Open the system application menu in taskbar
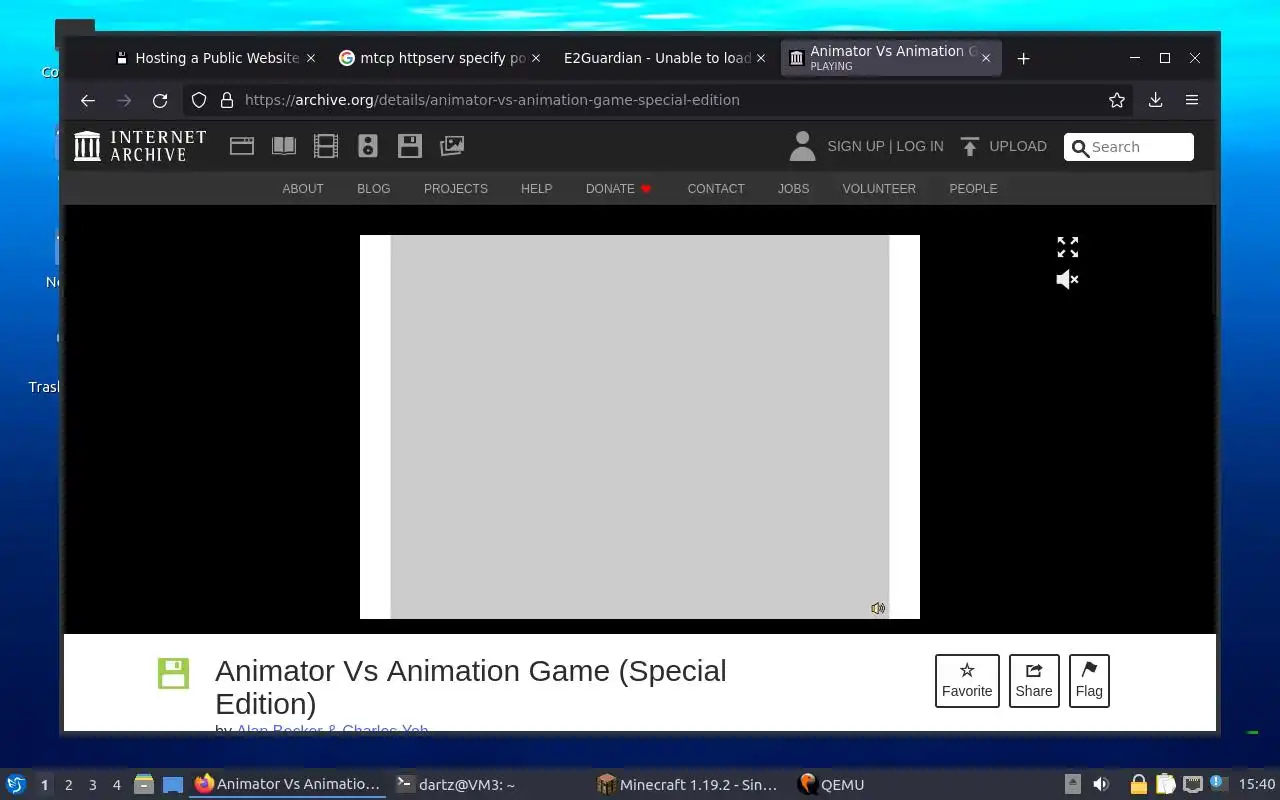 [15, 785]
